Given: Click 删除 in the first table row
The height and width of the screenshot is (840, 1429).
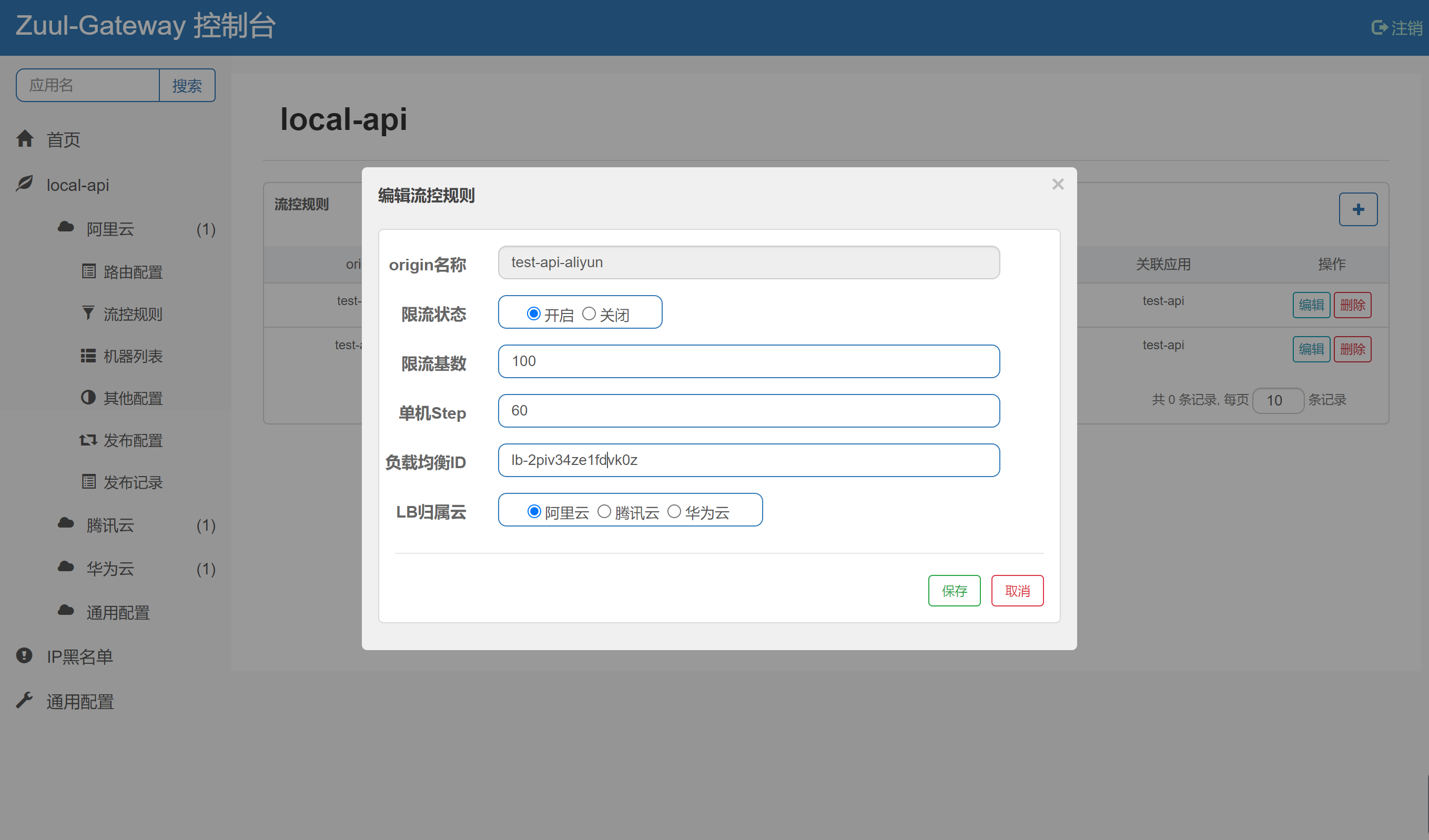Looking at the screenshot, I should point(1352,305).
